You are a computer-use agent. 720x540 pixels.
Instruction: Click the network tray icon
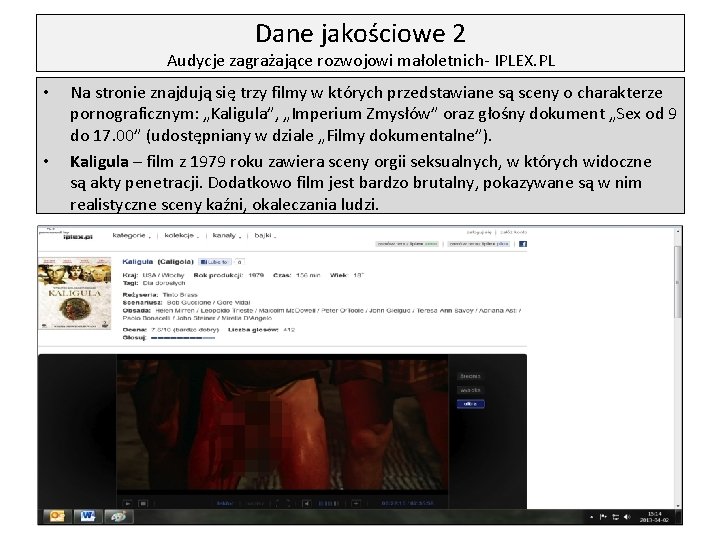tap(615, 517)
